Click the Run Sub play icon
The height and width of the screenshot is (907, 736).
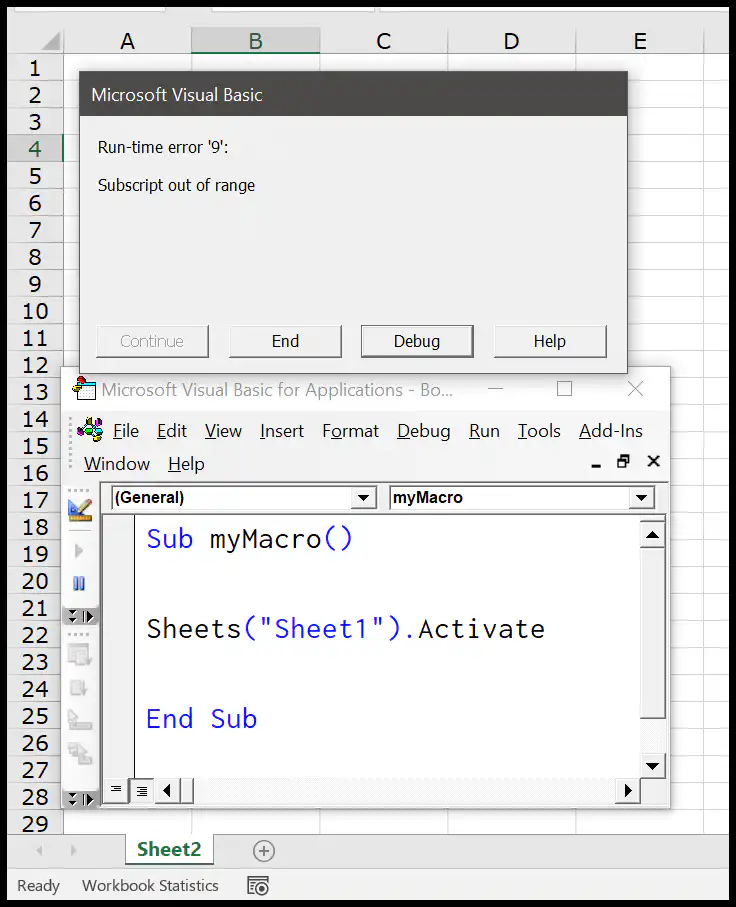(x=79, y=551)
